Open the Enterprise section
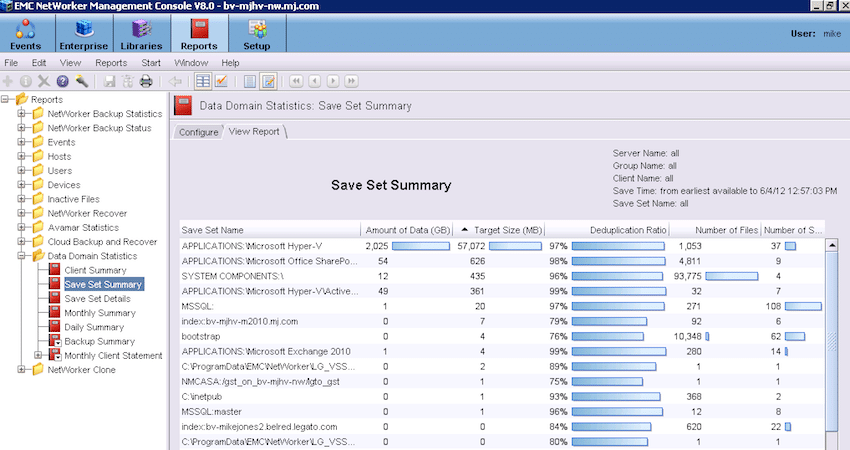 (83, 34)
